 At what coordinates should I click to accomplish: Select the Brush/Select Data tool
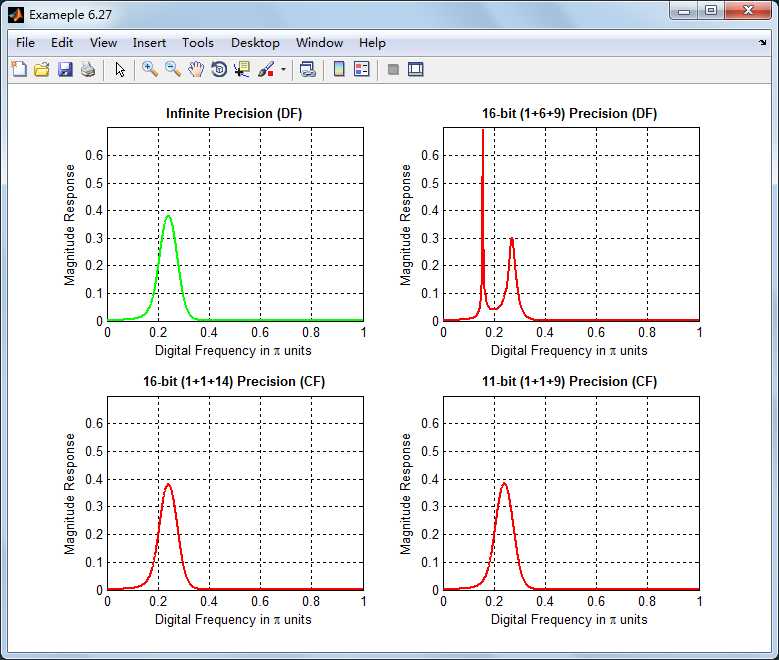pos(266,69)
